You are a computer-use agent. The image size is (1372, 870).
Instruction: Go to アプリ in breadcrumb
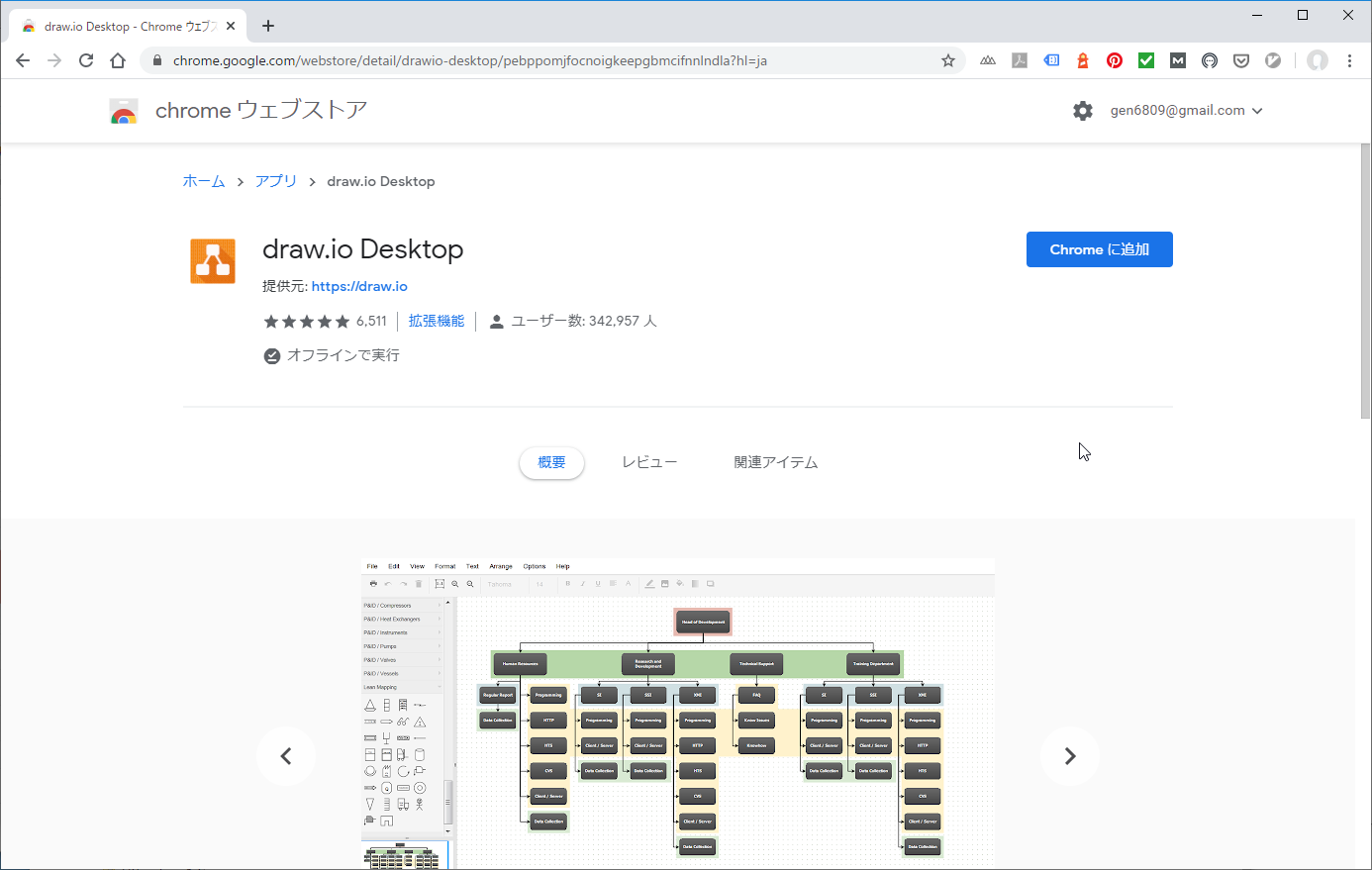point(276,181)
